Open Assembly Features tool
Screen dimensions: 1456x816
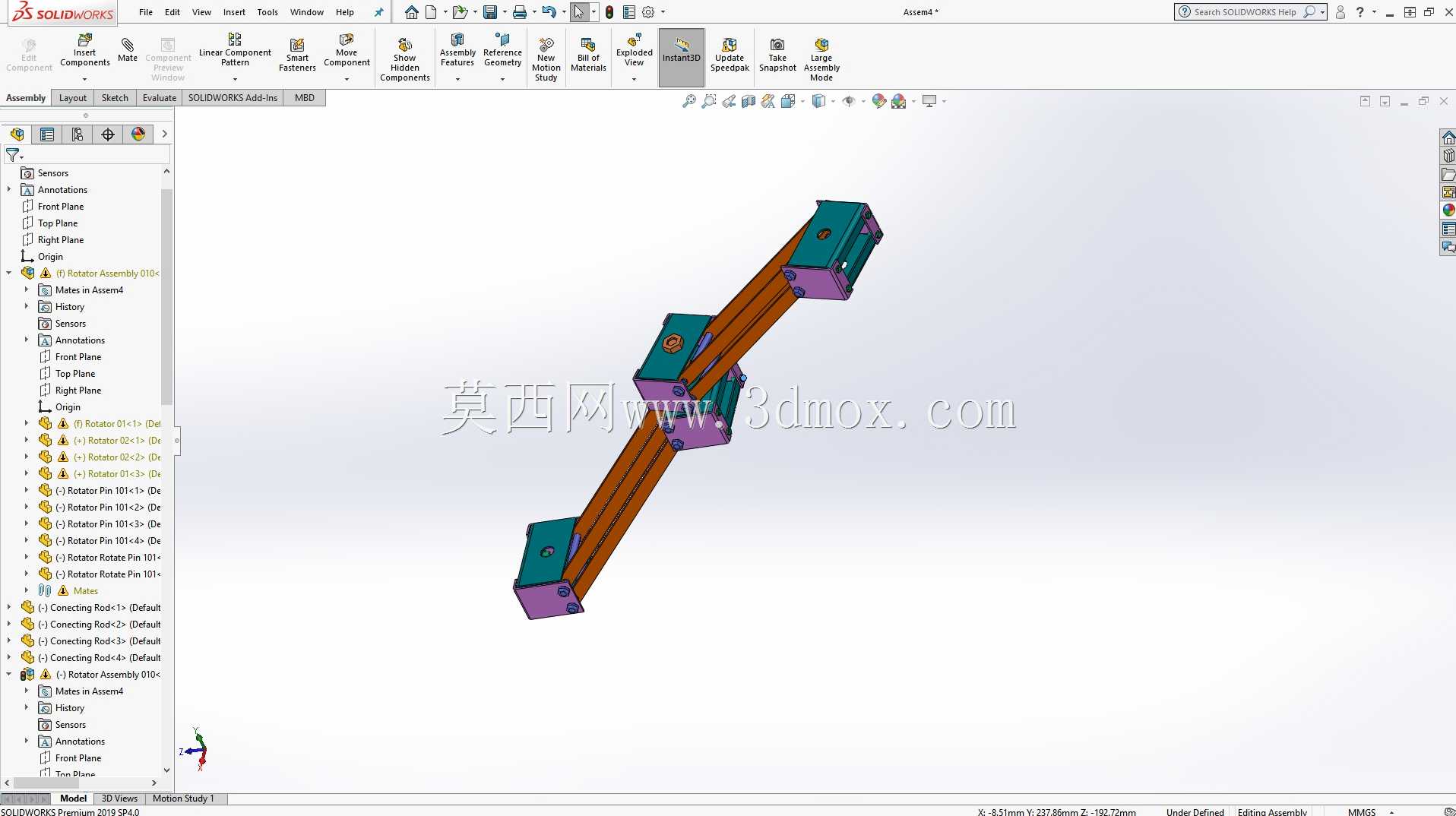coord(457,50)
